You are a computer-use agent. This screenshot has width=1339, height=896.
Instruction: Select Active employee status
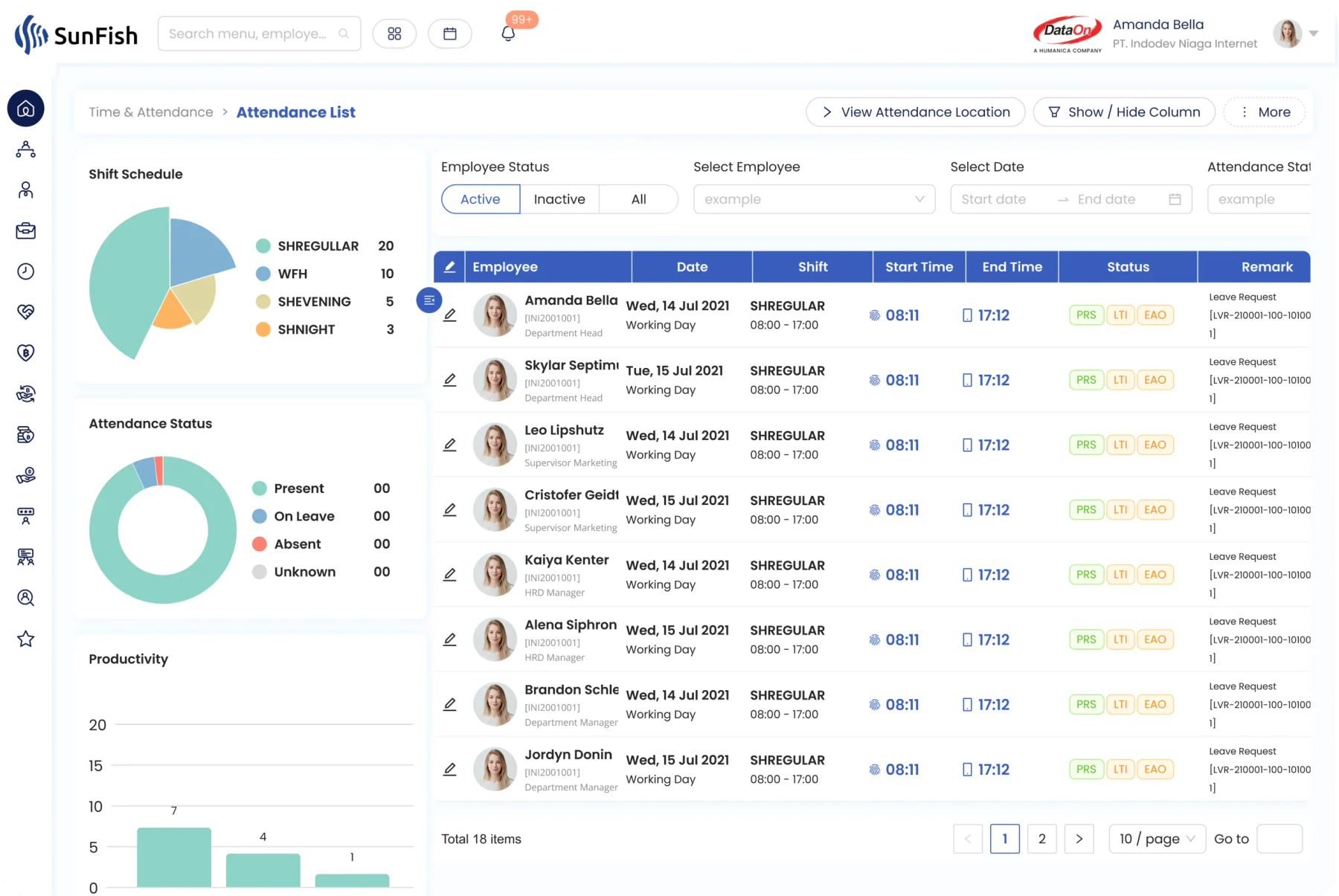[x=481, y=199]
